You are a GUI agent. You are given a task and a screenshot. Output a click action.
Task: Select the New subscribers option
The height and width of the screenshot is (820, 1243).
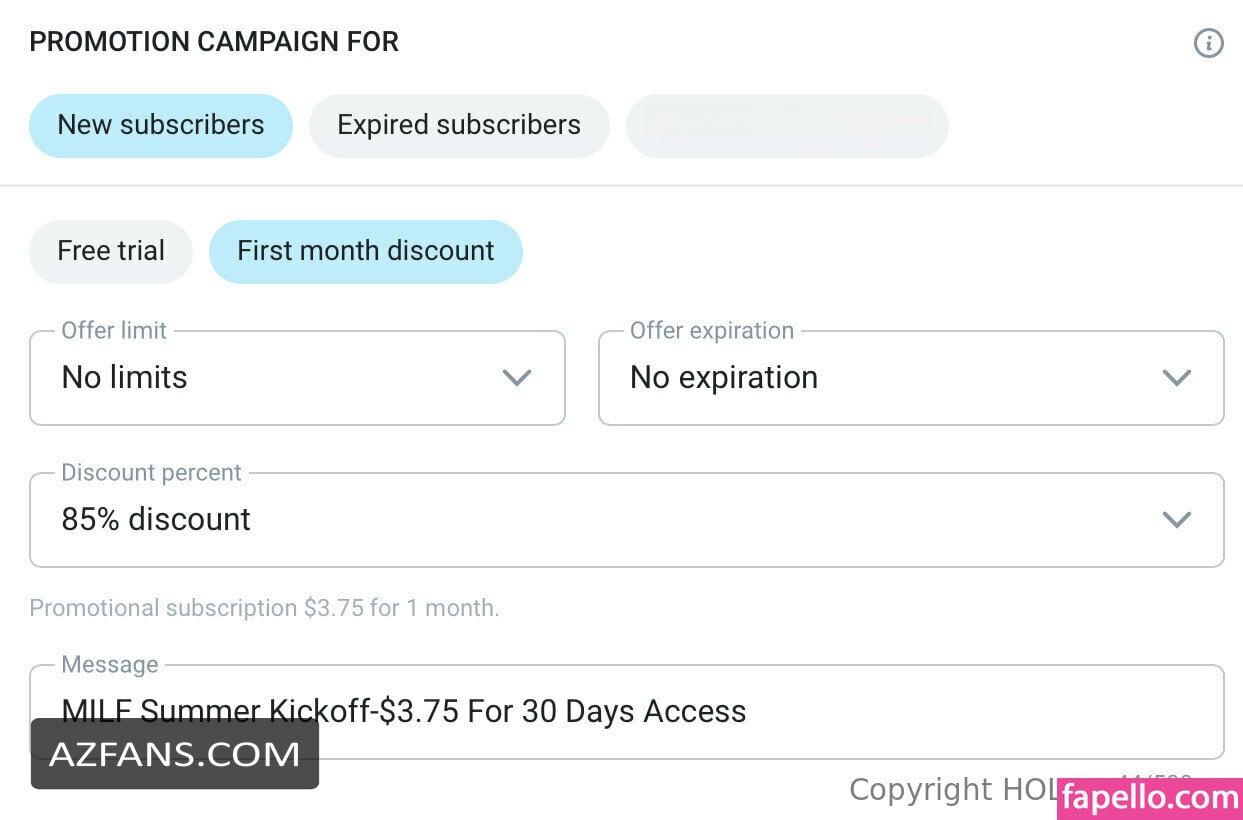[161, 126]
